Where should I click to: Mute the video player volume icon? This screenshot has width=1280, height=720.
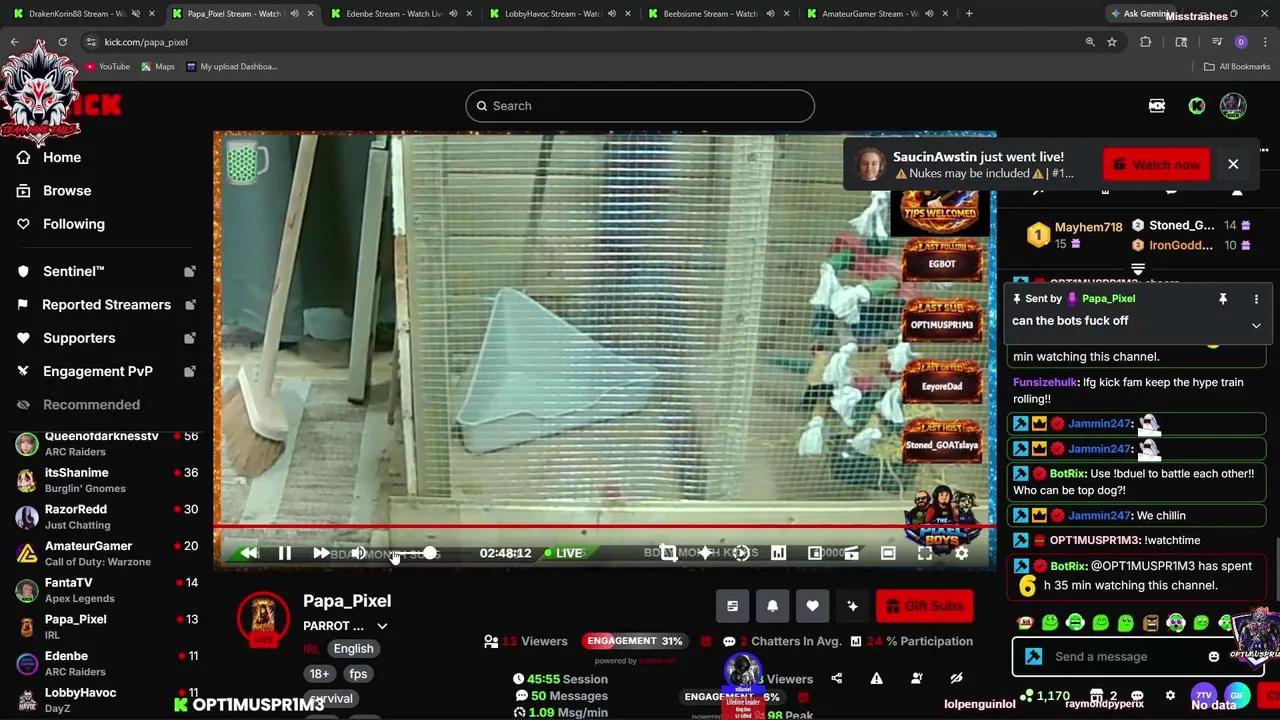tap(358, 553)
